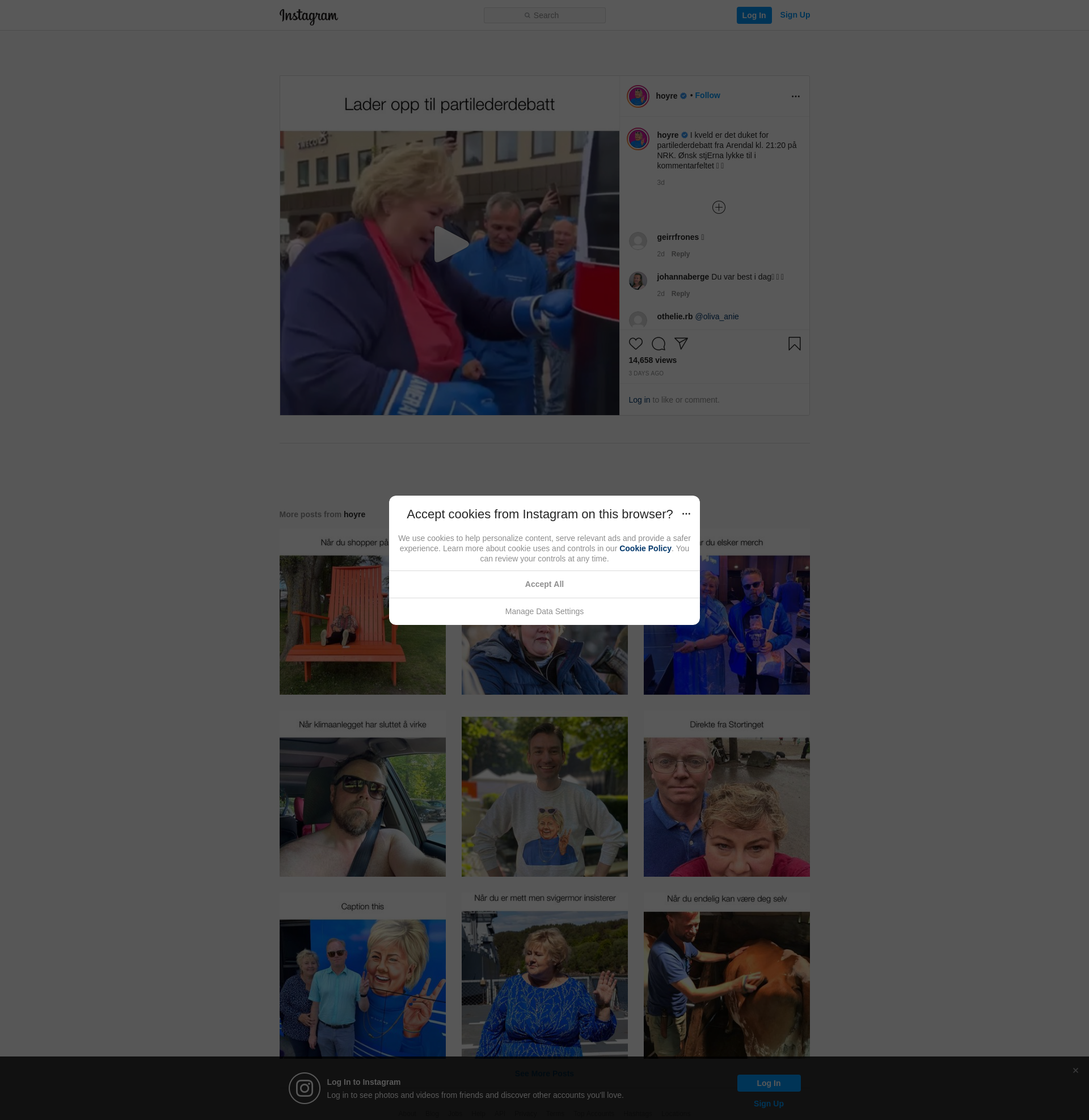Focus the Search input field
Viewport: 1089px width, 1120px height.
pyautogui.click(x=544, y=15)
